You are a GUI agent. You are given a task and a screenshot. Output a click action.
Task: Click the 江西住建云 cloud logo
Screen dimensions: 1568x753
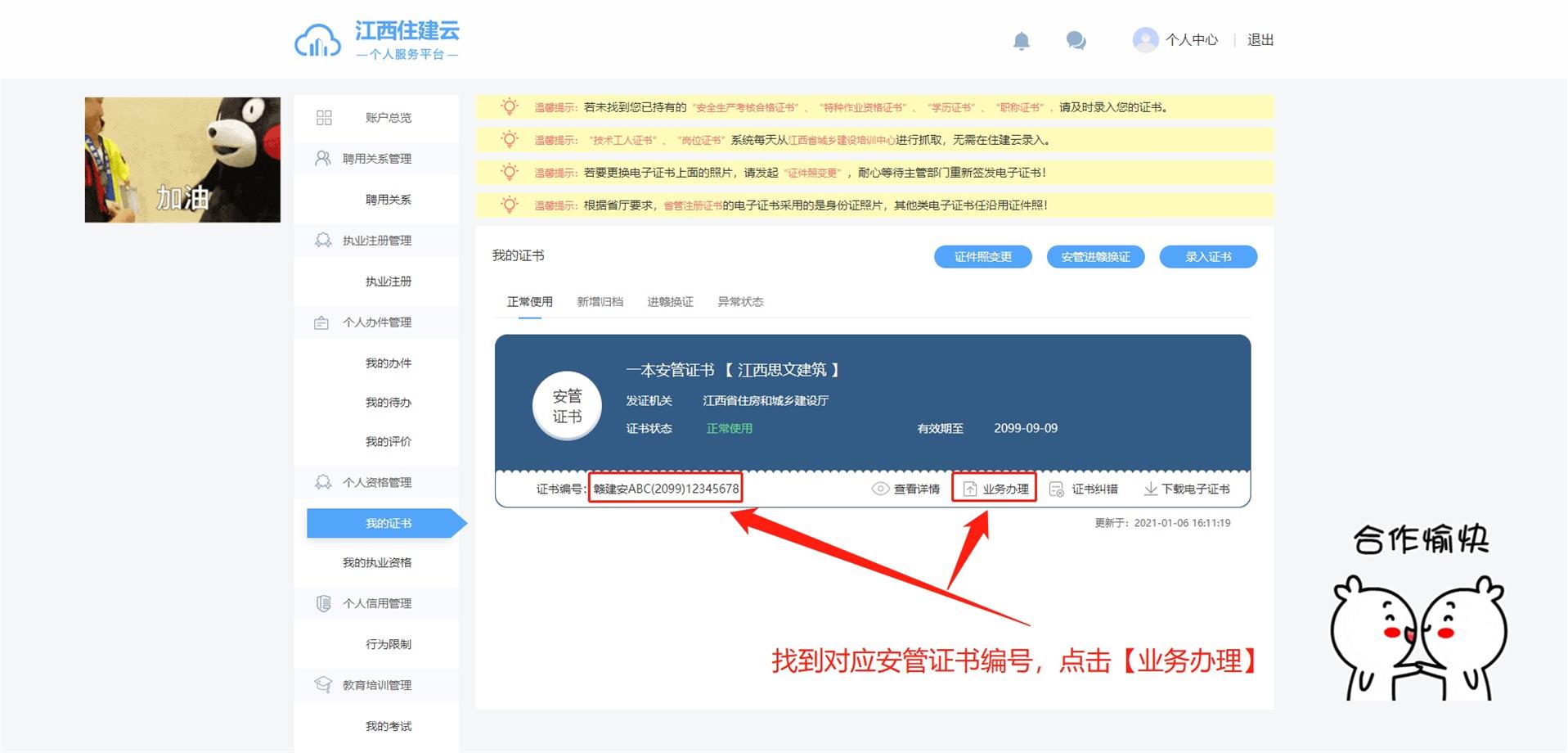point(317,41)
